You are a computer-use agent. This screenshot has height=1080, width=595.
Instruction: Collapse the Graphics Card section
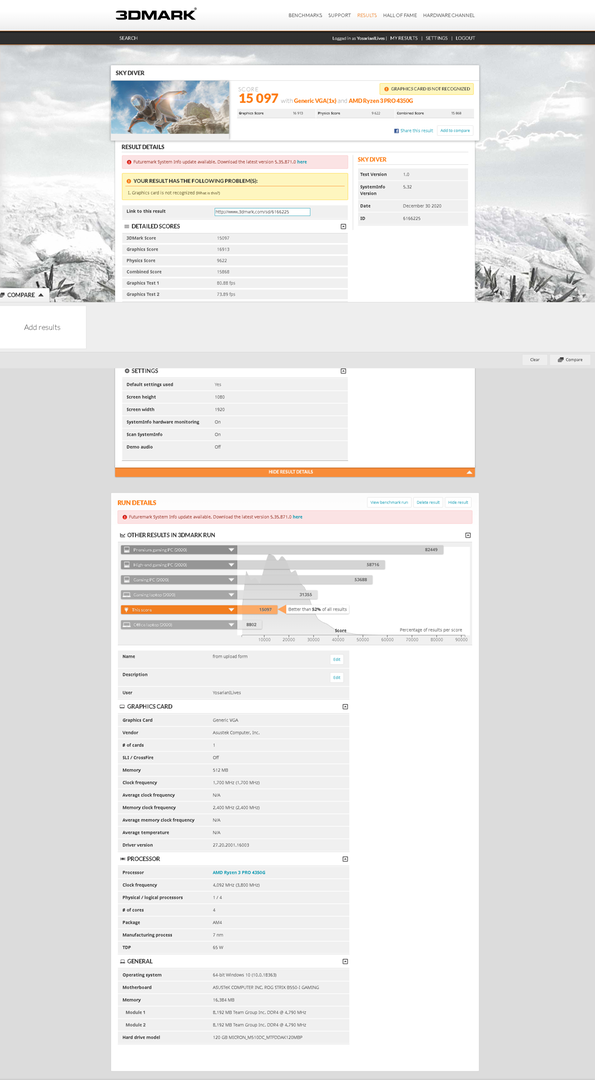(x=345, y=707)
